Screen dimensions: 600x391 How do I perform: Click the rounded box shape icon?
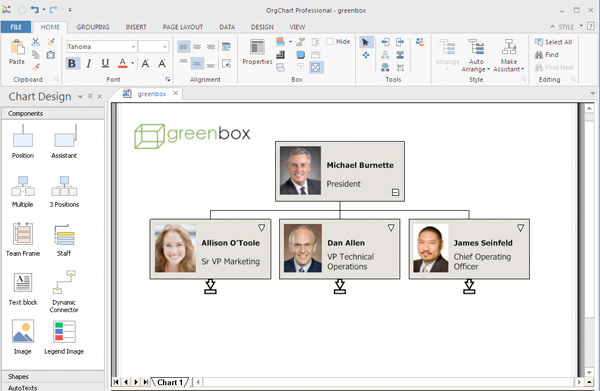coord(301,55)
